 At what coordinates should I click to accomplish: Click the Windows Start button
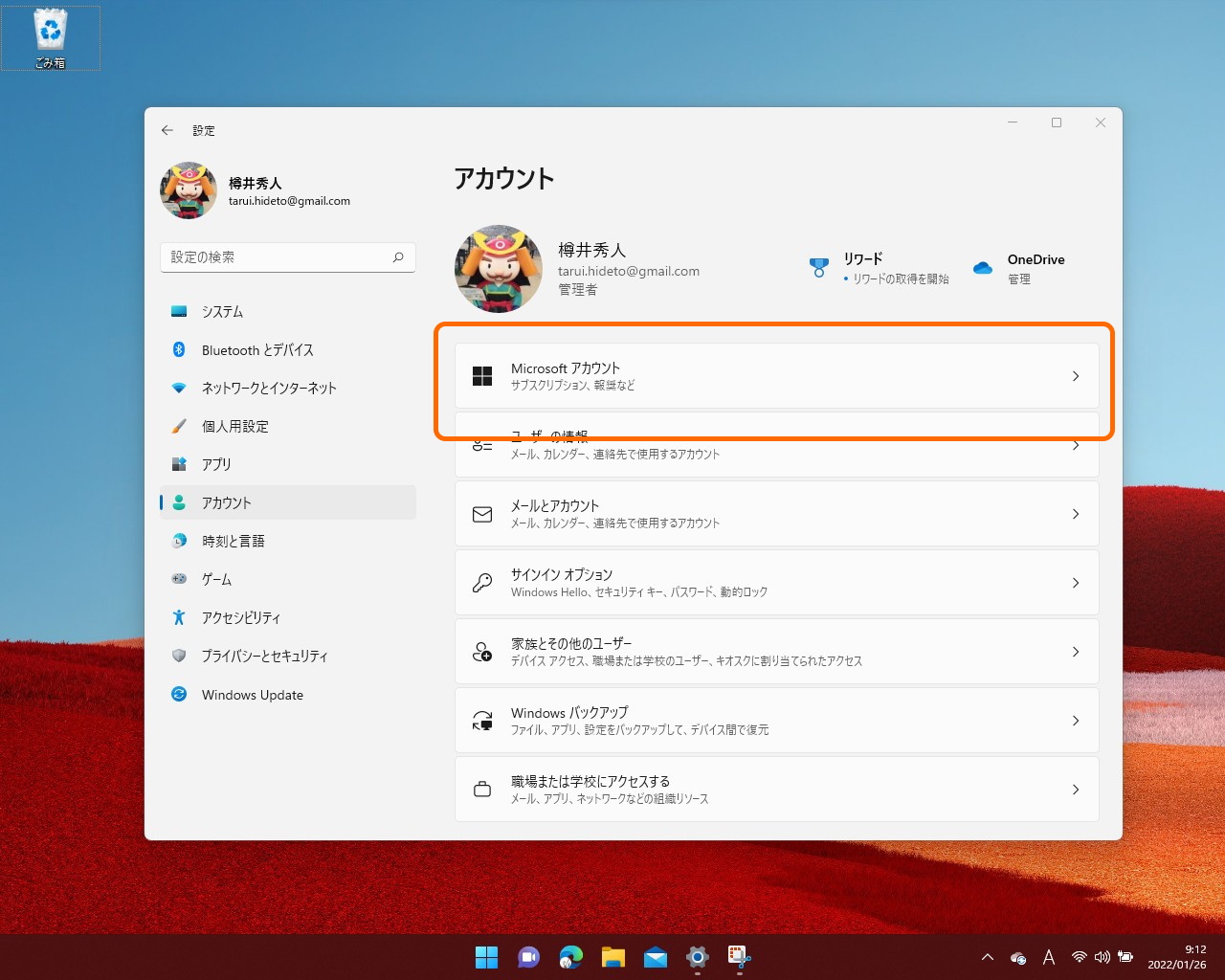(486, 957)
